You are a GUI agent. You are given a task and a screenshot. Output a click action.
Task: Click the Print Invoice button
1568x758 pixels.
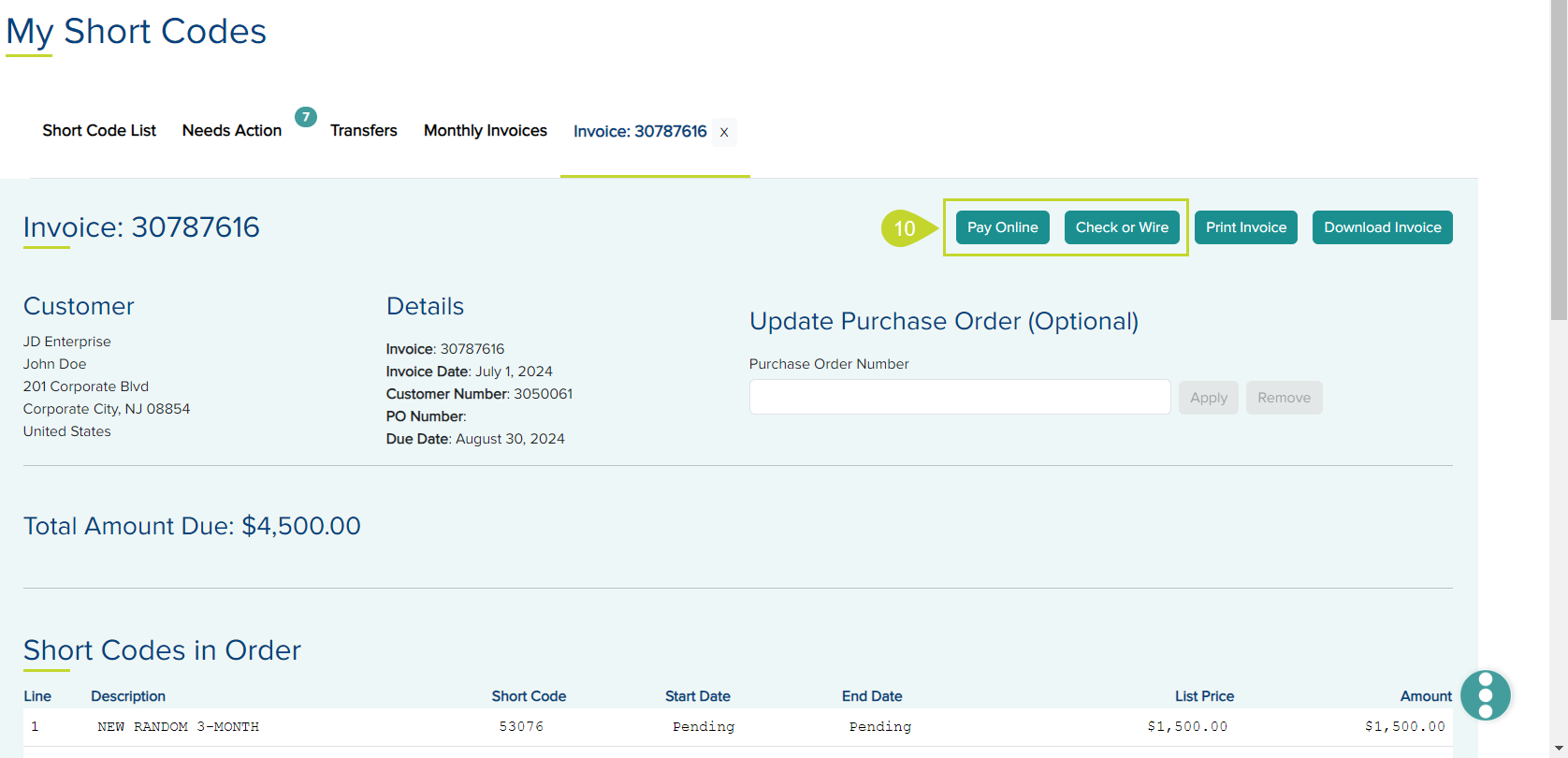(x=1245, y=227)
